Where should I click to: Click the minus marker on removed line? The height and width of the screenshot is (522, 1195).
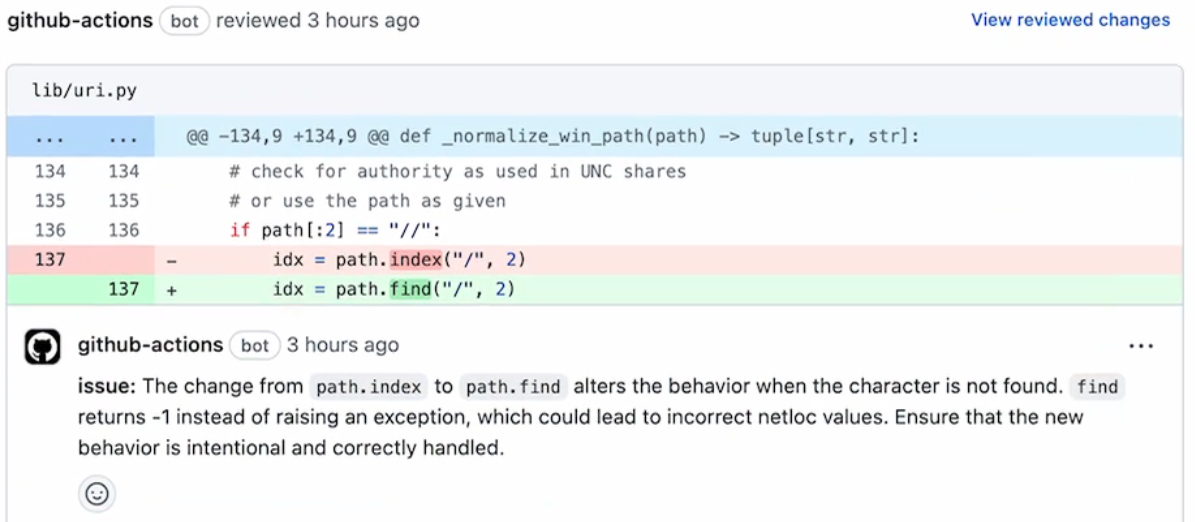pos(171,260)
